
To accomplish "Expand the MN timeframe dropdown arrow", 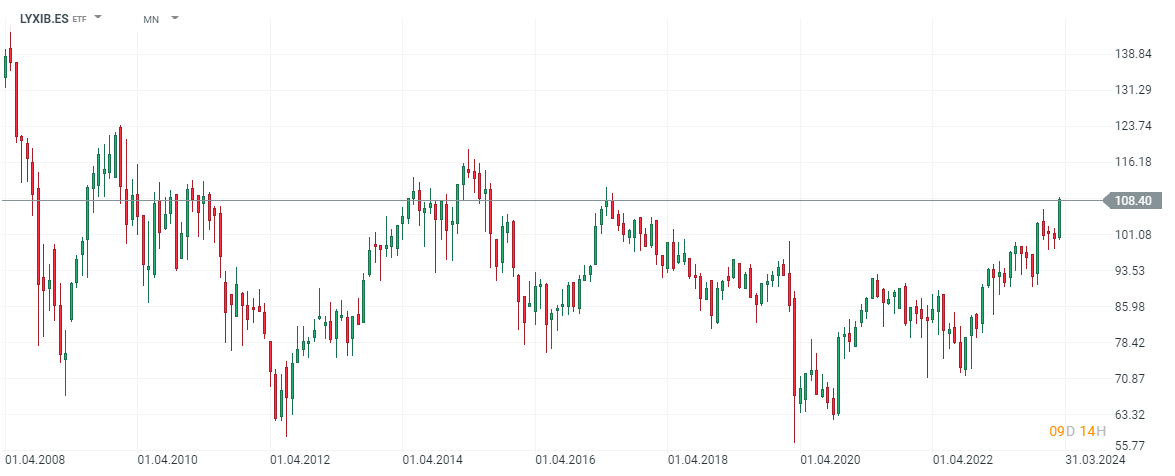I will click(175, 18).
